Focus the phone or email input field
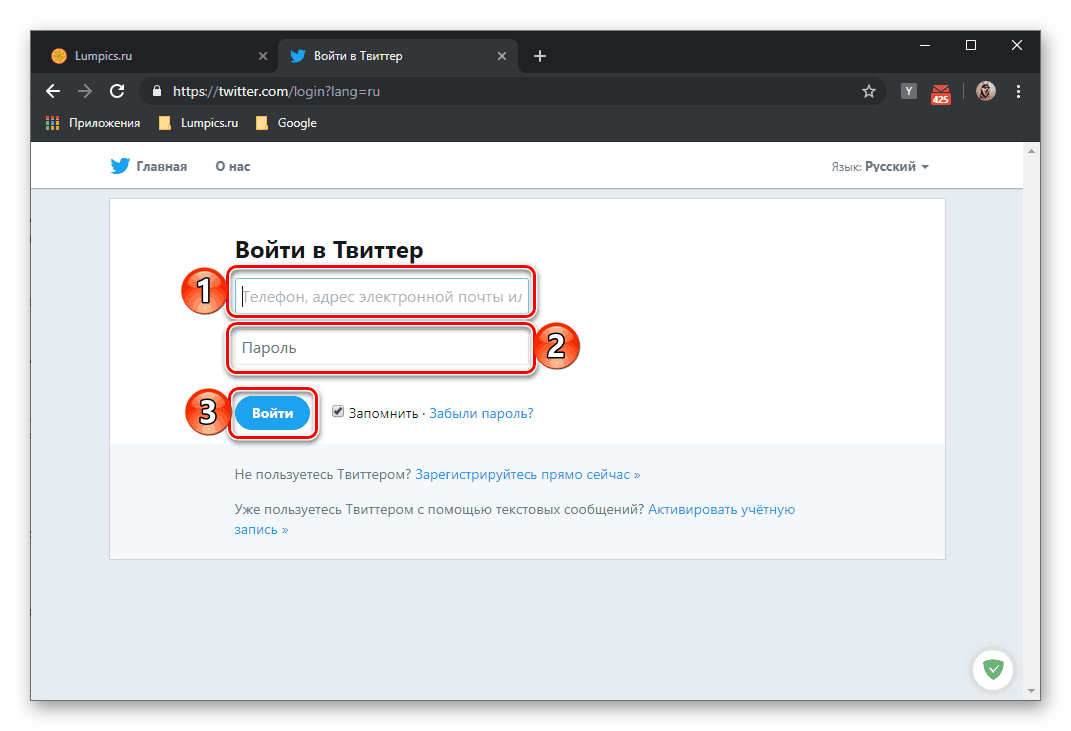The height and width of the screenshot is (731, 1071). click(382, 296)
